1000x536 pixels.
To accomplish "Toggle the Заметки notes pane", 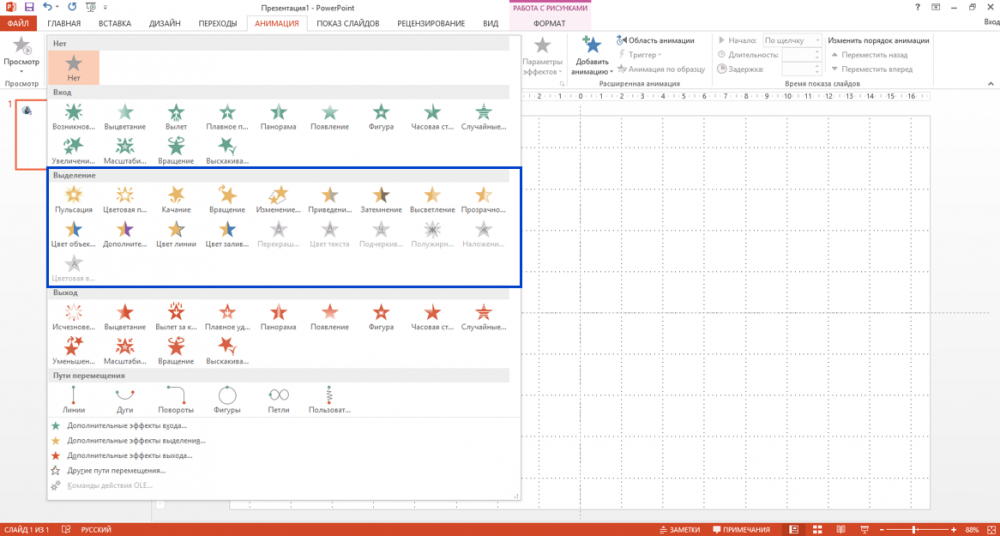I will click(x=679, y=529).
